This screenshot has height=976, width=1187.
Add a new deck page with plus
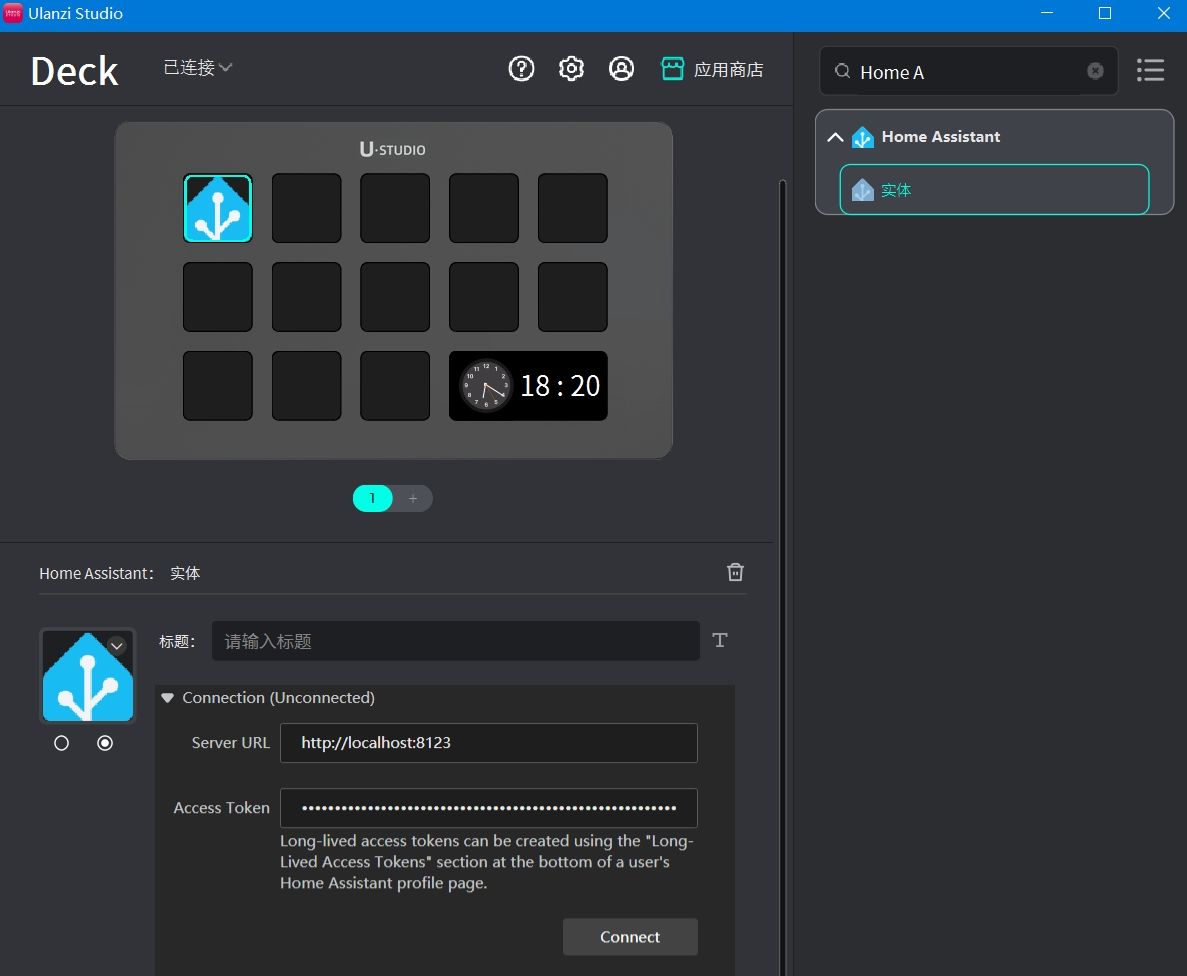coord(413,498)
